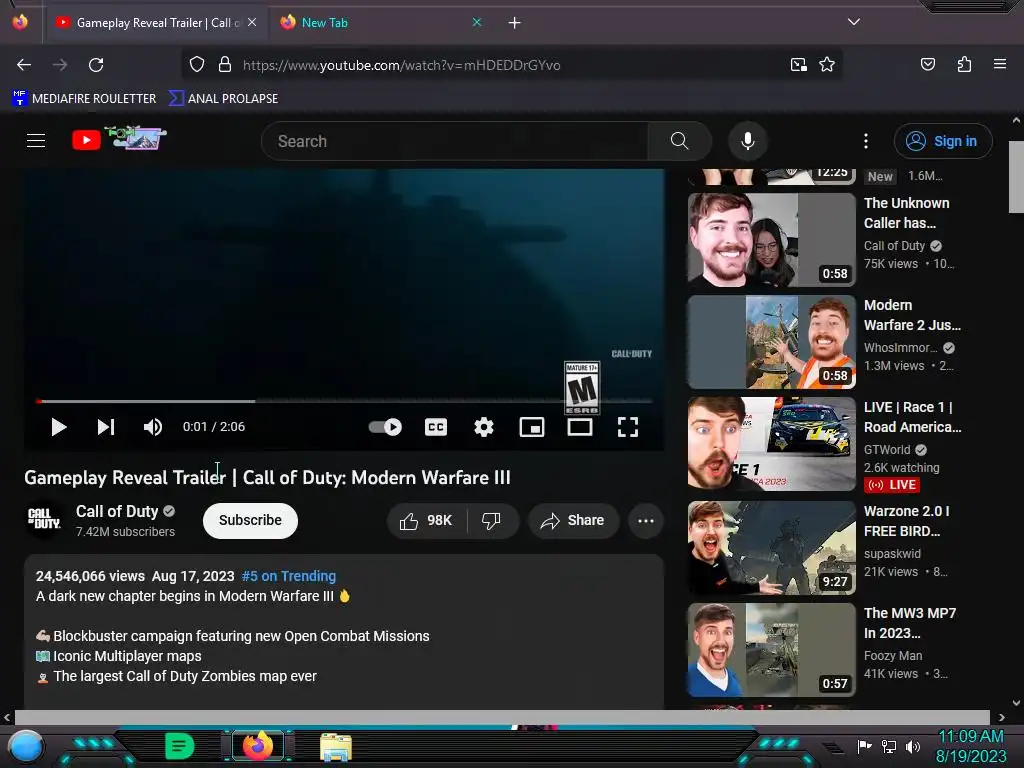The height and width of the screenshot is (768, 1024).
Task: Open File Explorer from the taskbar
Action: pos(336,746)
